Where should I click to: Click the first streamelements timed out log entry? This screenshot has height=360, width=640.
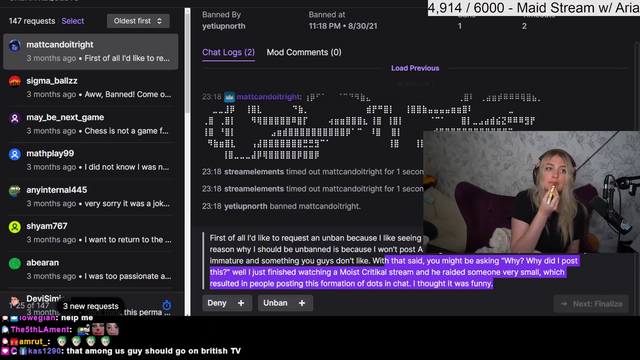pyautogui.click(x=313, y=172)
